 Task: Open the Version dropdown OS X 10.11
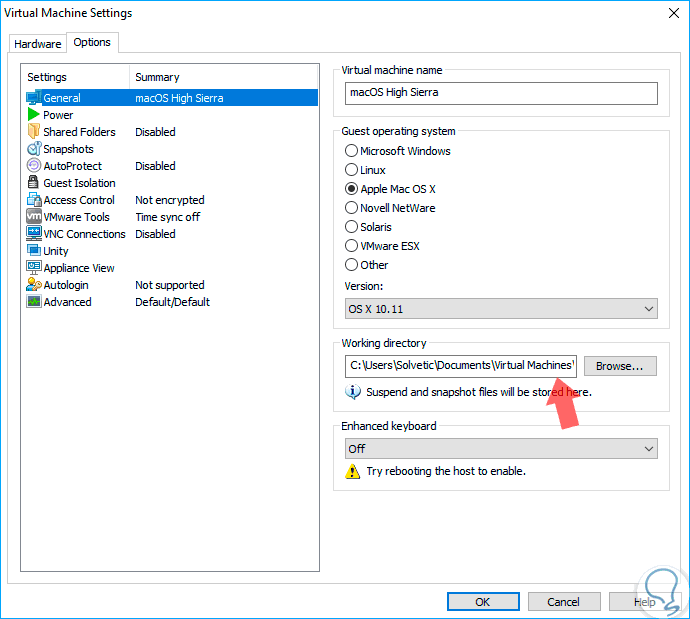pyautogui.click(x=501, y=309)
